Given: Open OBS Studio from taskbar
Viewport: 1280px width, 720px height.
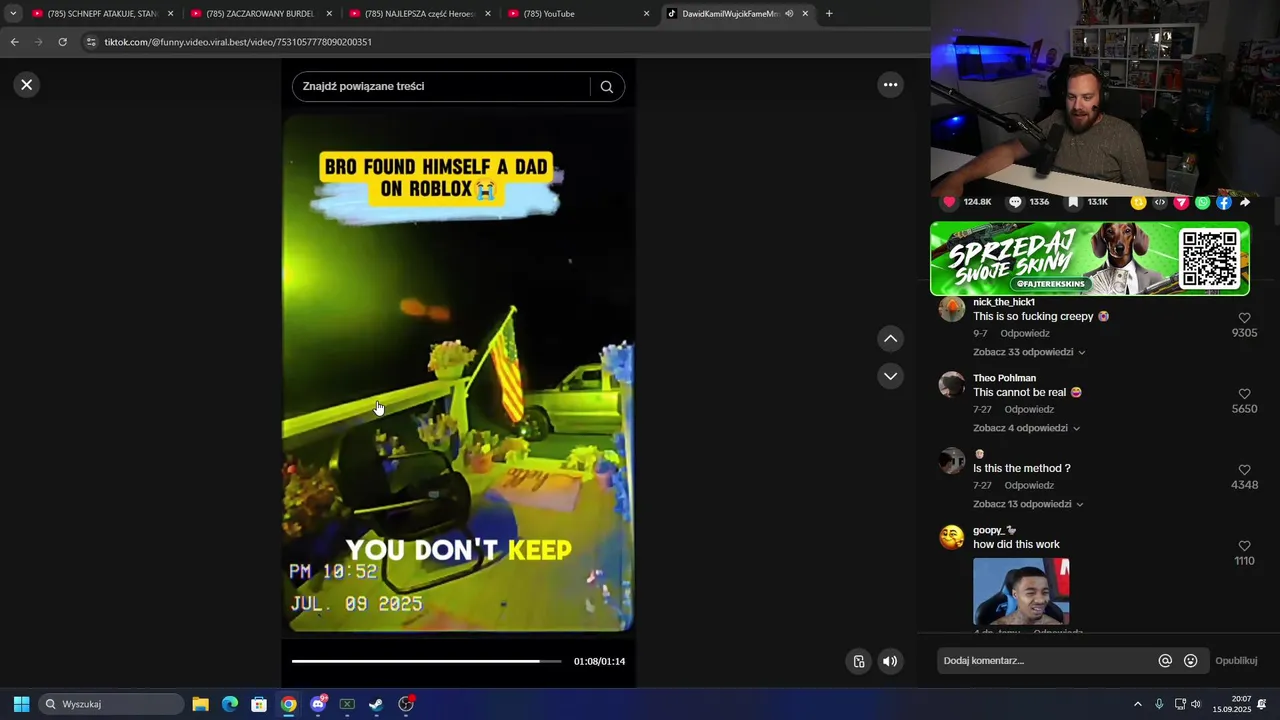Looking at the screenshot, I should (406, 704).
